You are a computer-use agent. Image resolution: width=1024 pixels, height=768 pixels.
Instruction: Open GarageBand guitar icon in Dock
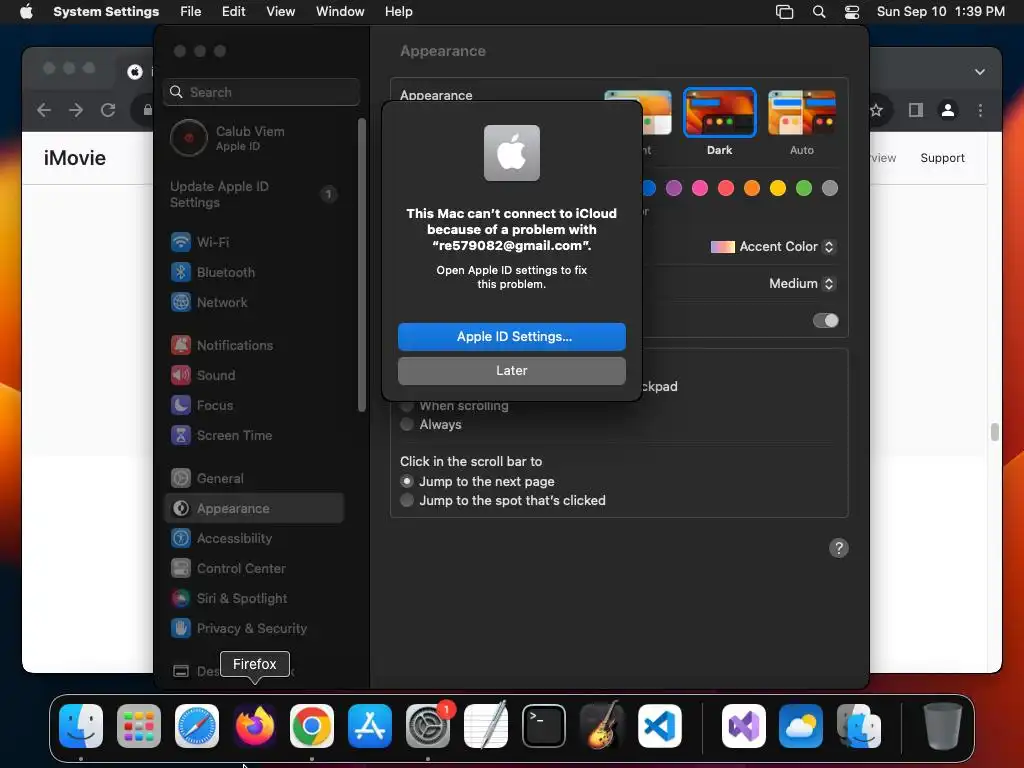[601, 726]
